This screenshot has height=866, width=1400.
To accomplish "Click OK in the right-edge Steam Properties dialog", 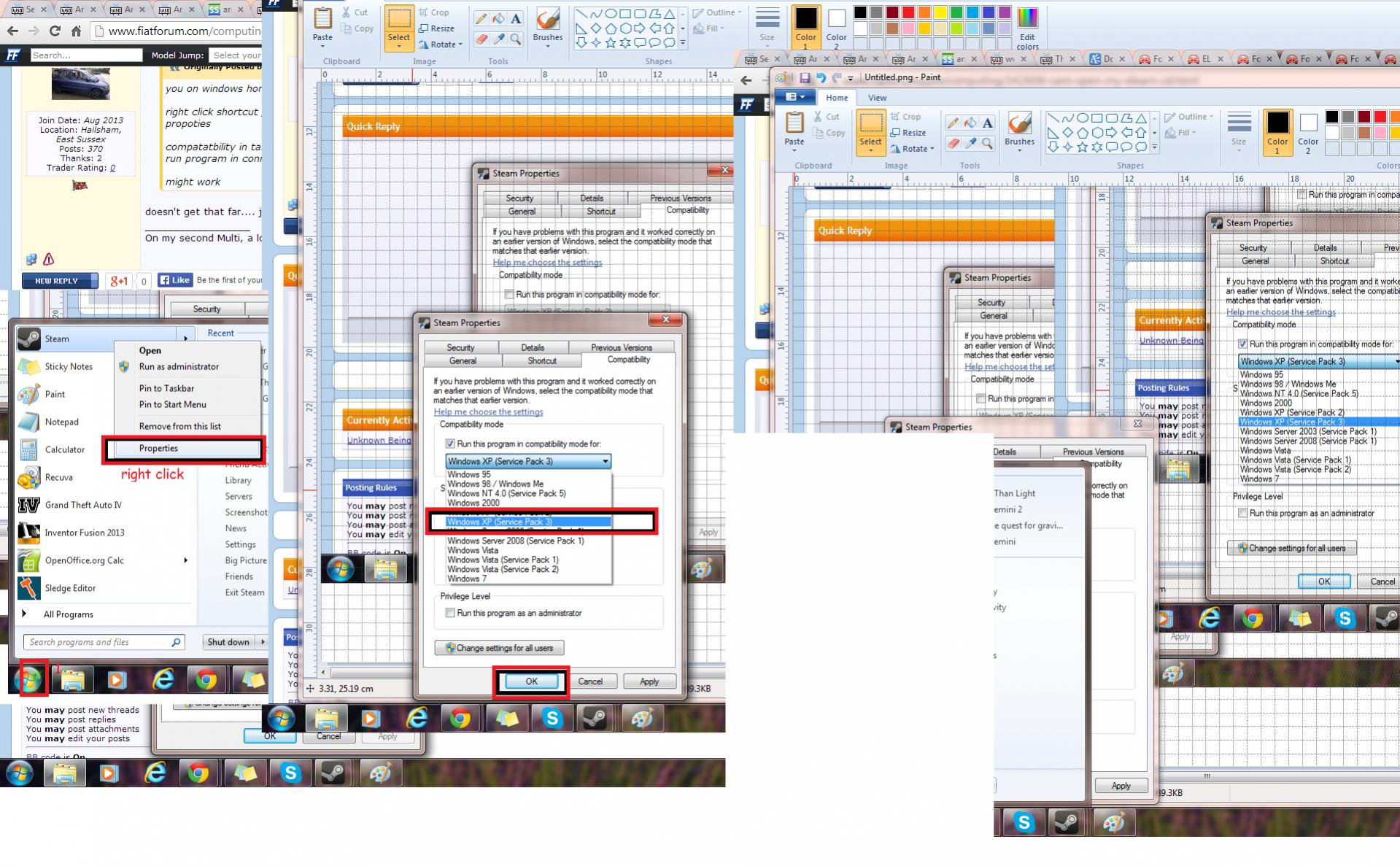I will [1324, 581].
